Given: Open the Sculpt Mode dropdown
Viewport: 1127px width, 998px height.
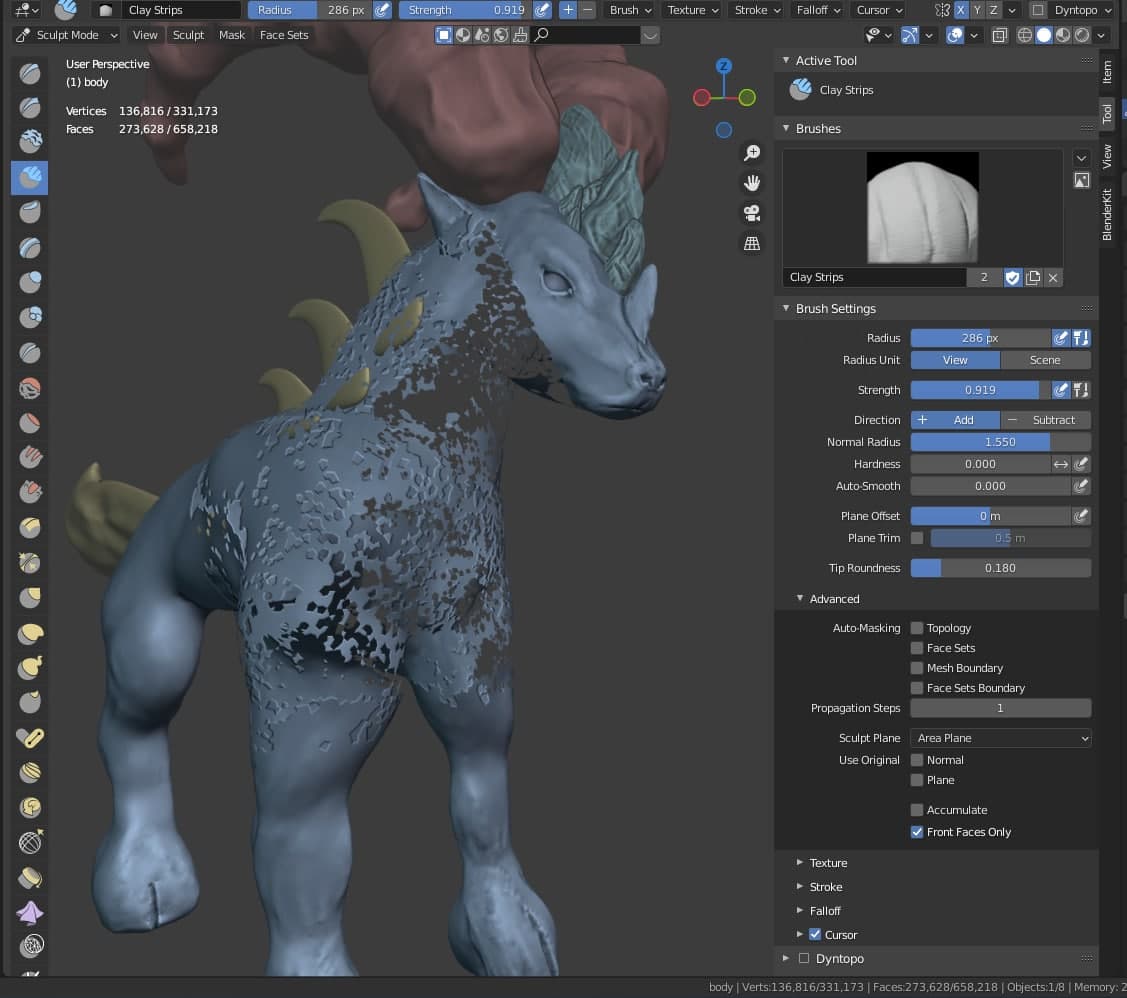Looking at the screenshot, I should tap(67, 35).
